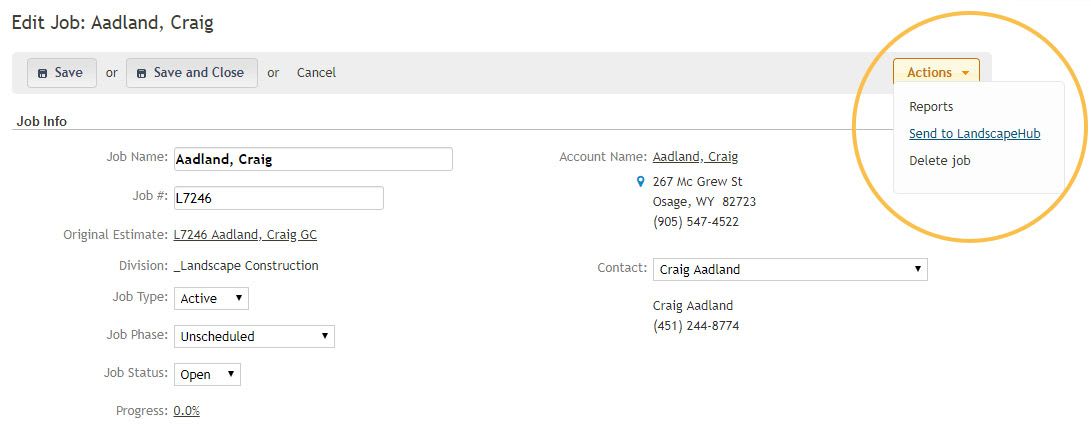Screen dimensions: 1091x433
Task: Click the Osage, WY 82723 text
Action: coord(704,202)
